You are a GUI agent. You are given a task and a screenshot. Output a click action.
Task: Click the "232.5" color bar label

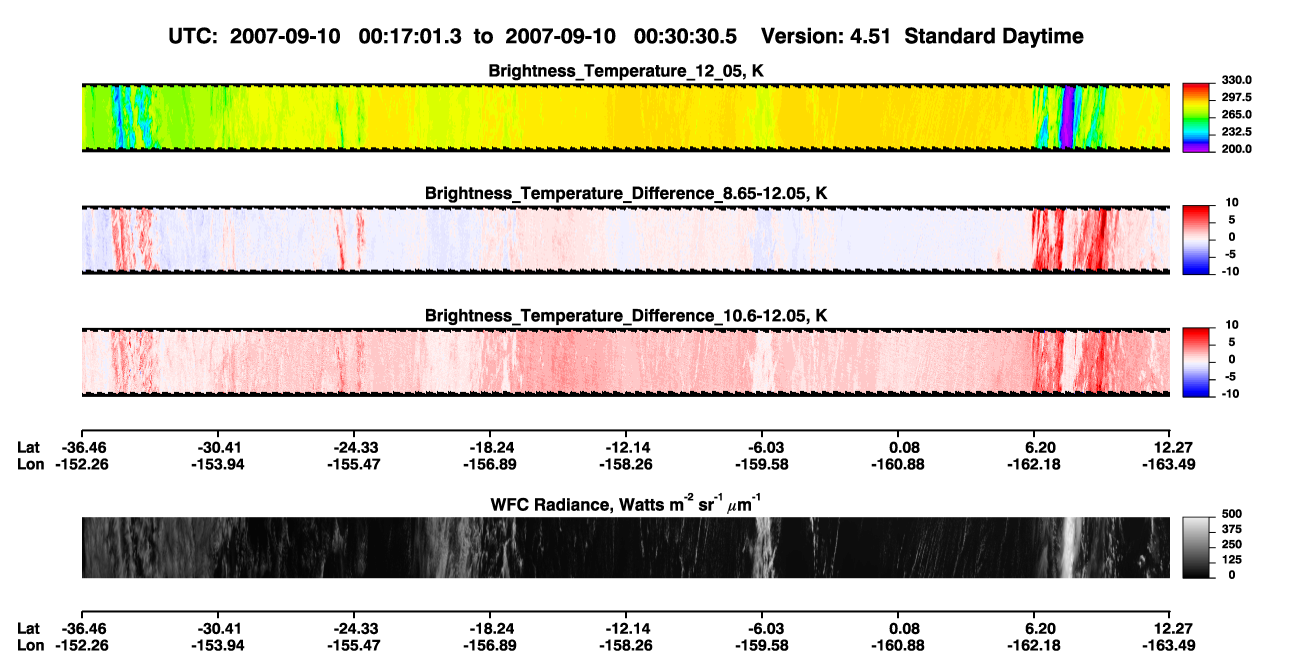coord(1237,131)
